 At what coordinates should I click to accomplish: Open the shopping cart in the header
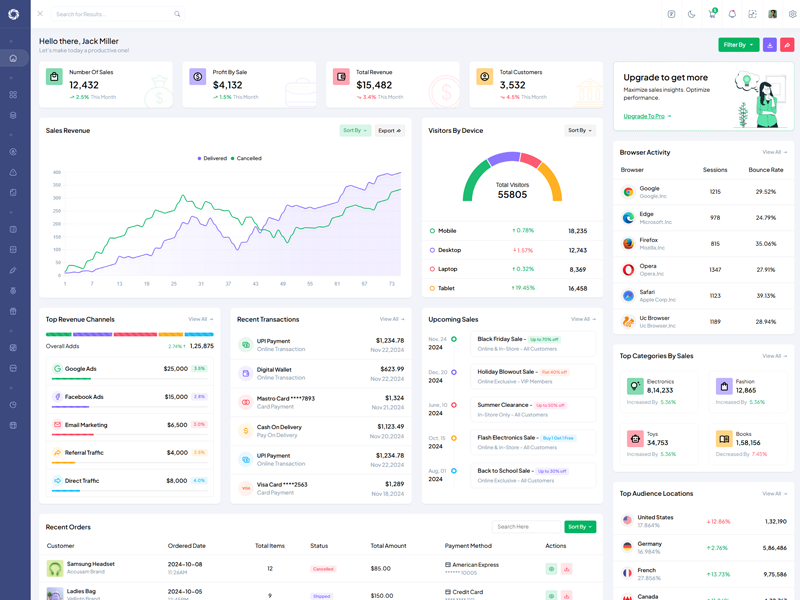(x=712, y=14)
